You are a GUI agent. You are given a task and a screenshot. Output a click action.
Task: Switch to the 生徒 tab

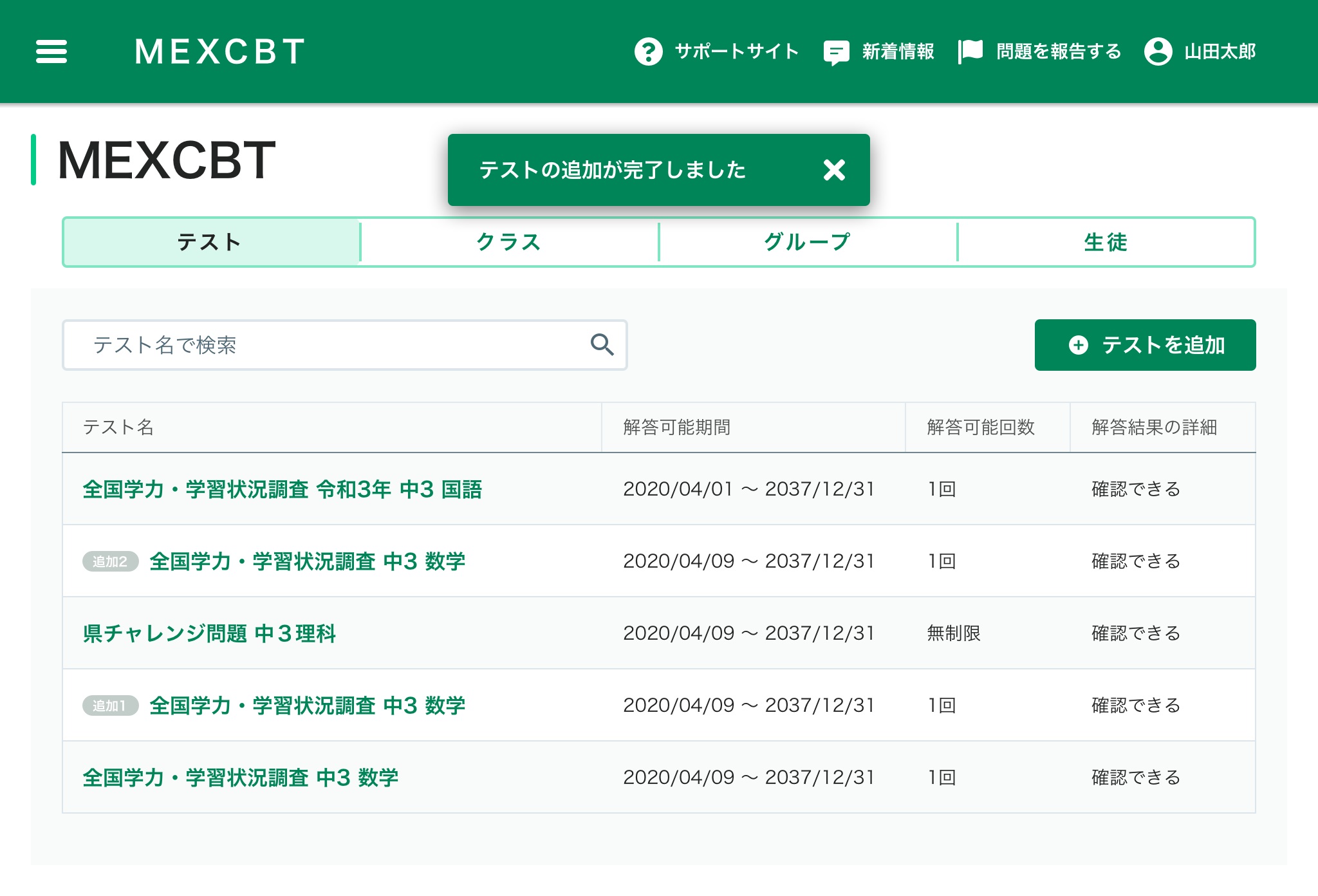pos(1106,242)
